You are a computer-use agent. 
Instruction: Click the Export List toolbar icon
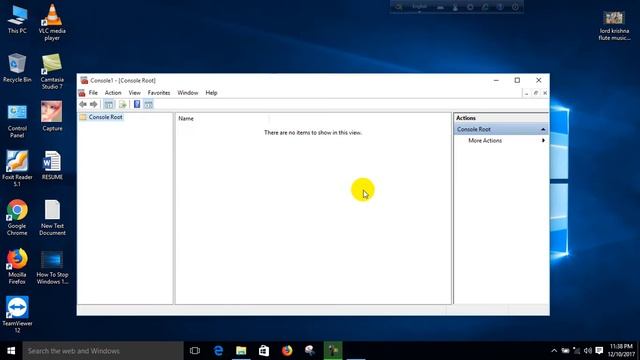pyautogui.click(x=122, y=104)
